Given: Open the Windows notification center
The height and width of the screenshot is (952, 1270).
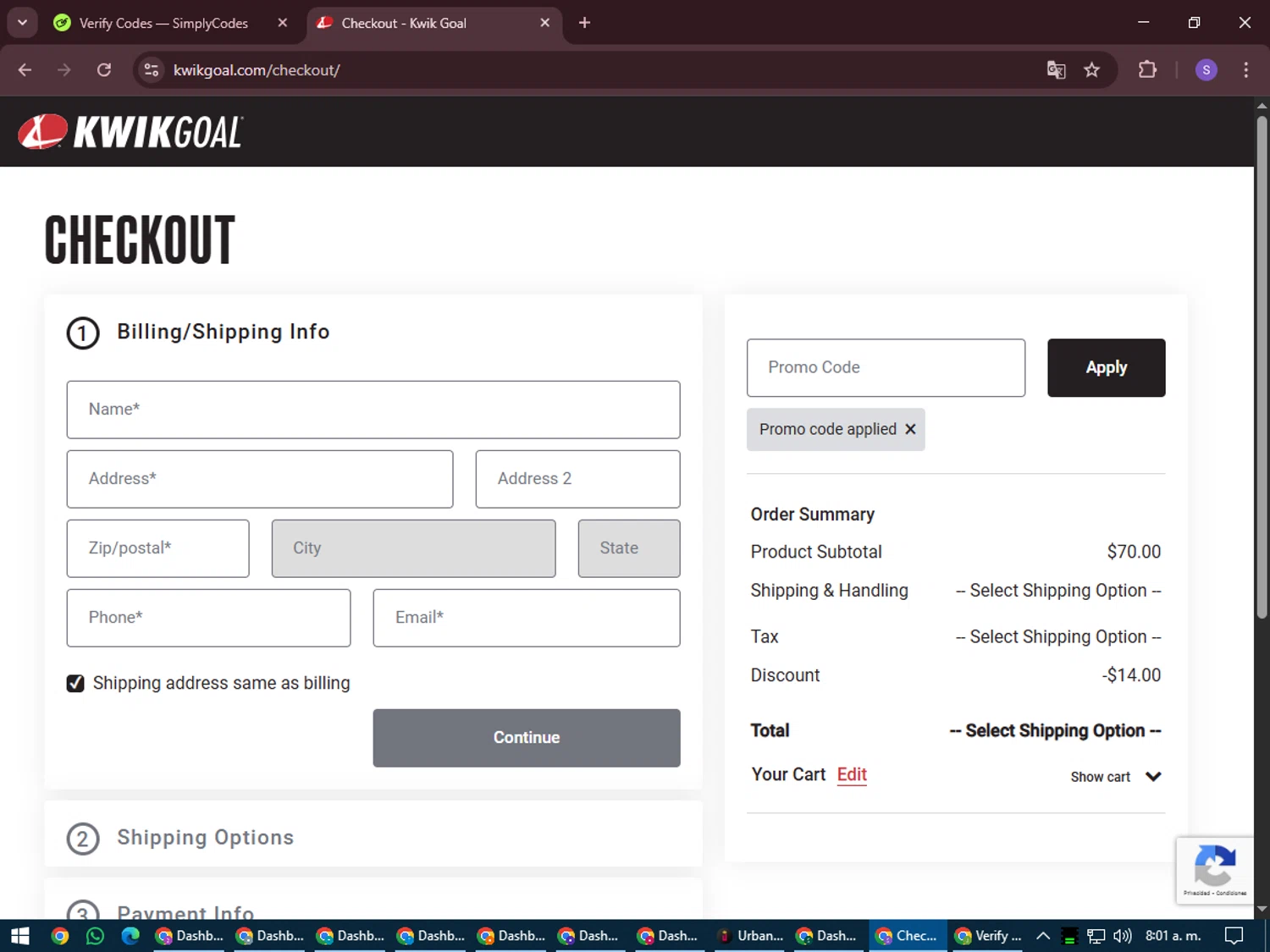Looking at the screenshot, I should 1234,936.
